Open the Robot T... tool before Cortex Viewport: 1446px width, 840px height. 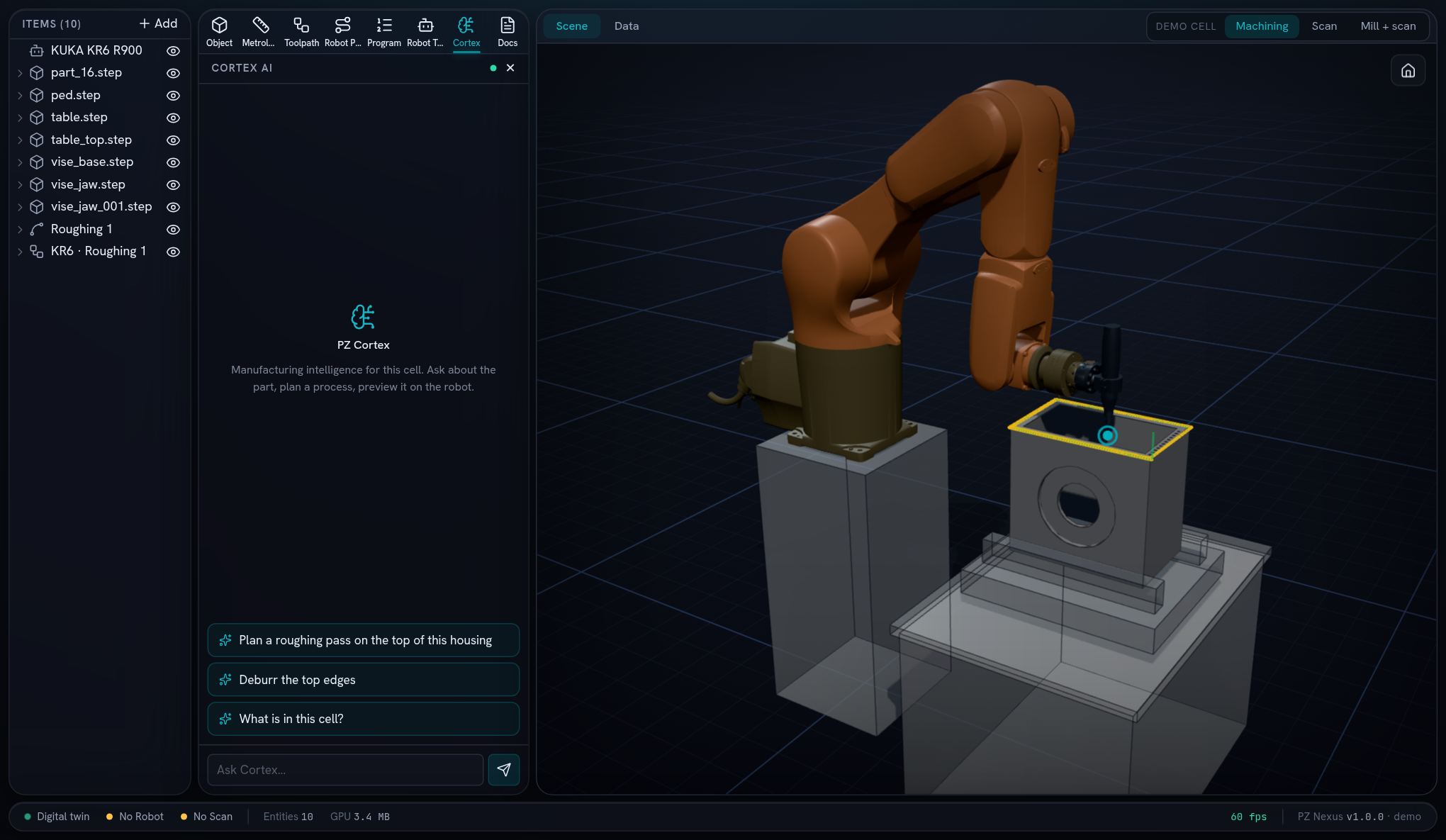click(425, 32)
